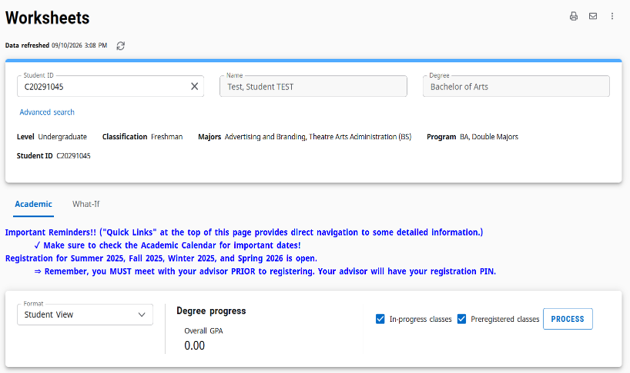
Task: Select the Classification Freshman text
Action: (142, 137)
